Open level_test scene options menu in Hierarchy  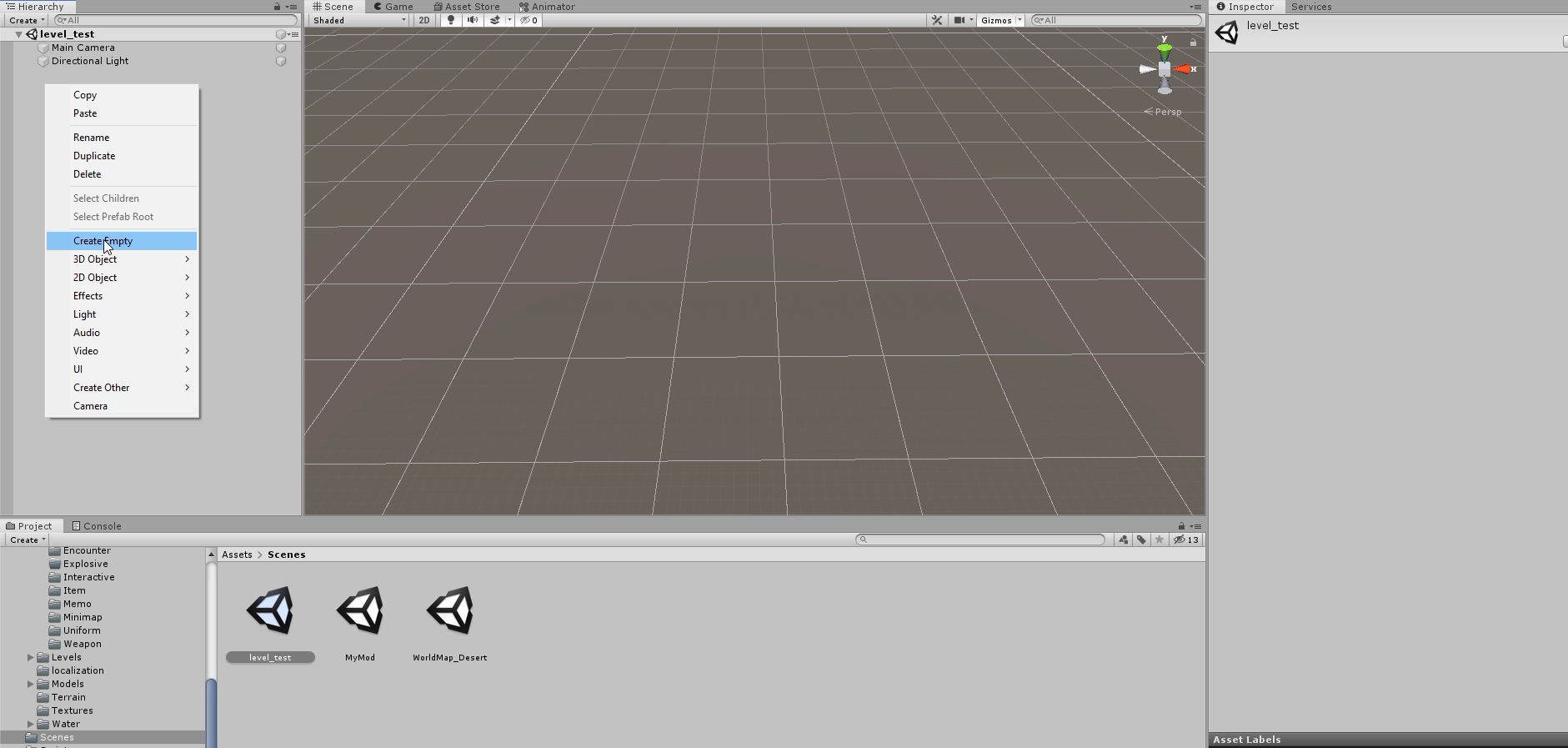click(293, 34)
